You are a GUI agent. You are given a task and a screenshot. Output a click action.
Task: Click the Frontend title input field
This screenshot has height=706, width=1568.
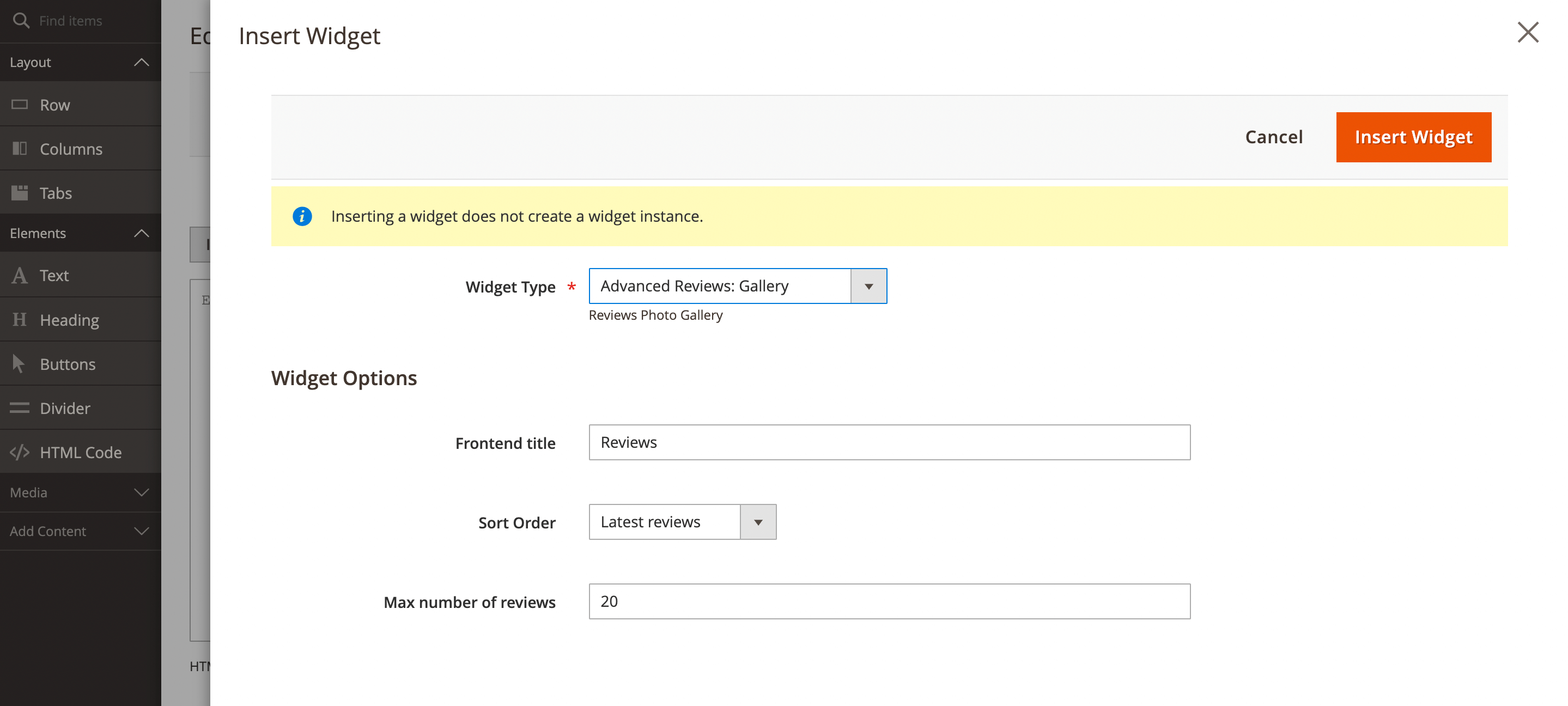889,442
